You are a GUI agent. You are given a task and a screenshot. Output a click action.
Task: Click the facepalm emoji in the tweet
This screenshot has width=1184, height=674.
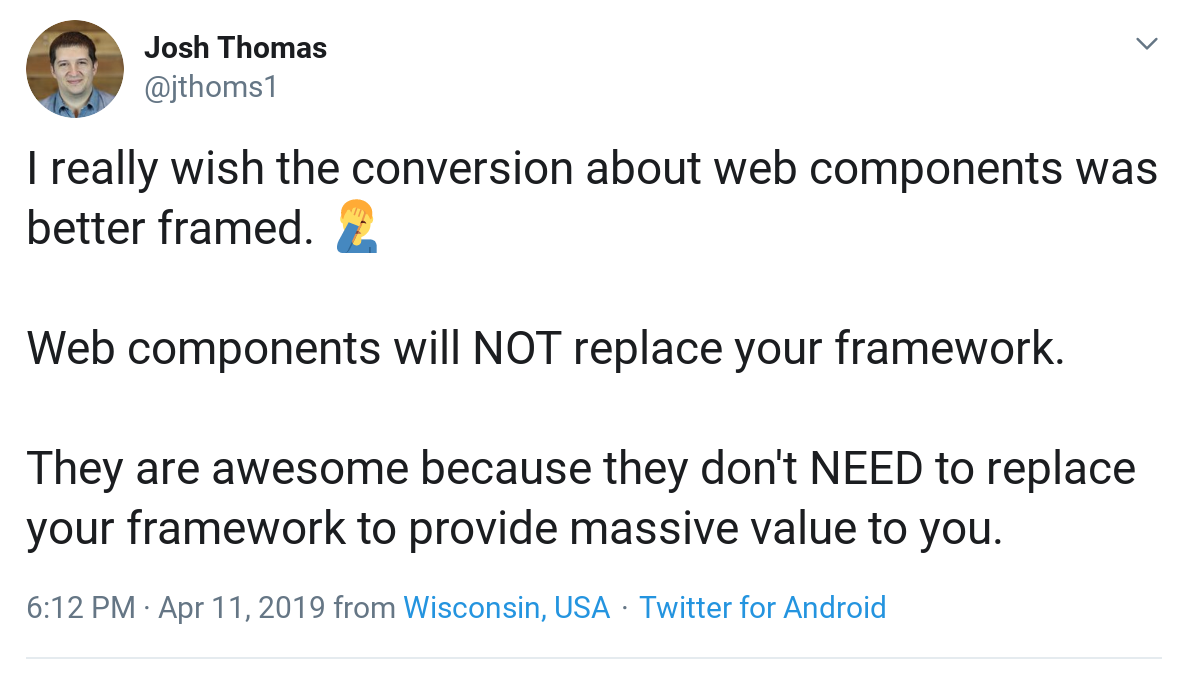tap(356, 226)
